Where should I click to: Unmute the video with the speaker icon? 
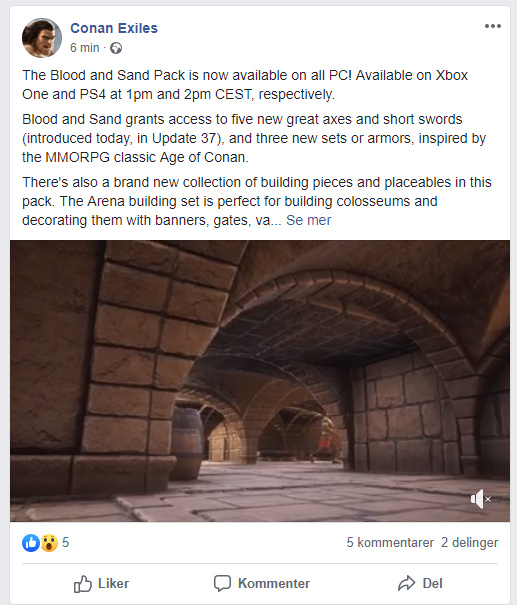click(x=480, y=499)
